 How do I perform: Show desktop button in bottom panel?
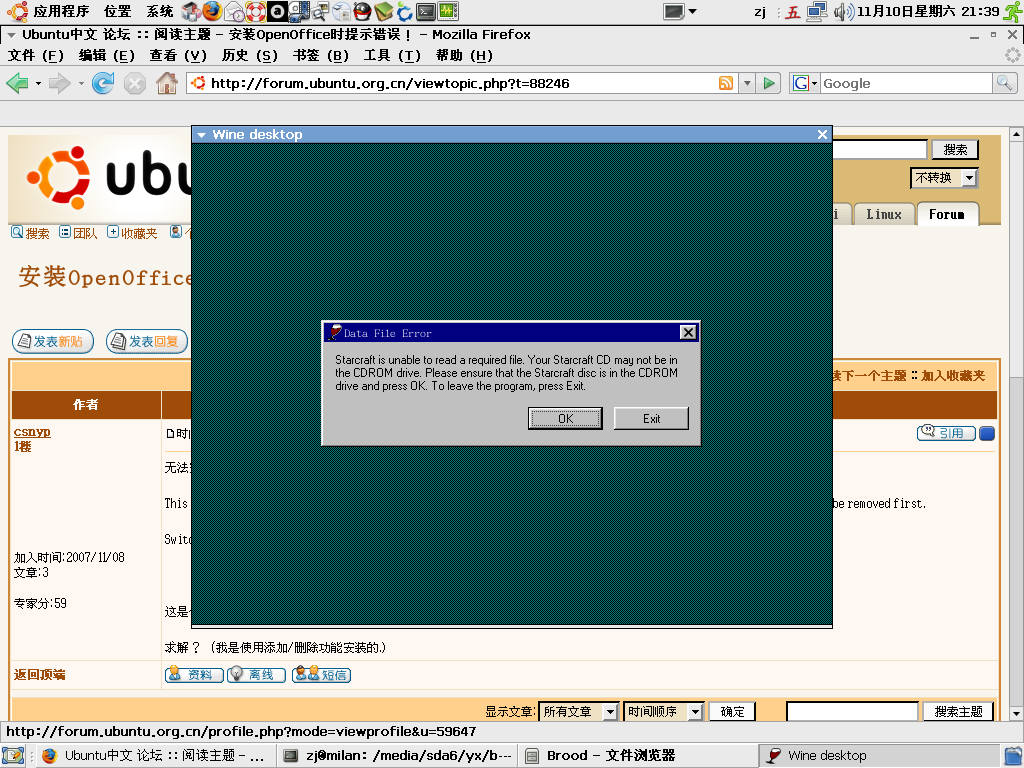[x=13, y=756]
